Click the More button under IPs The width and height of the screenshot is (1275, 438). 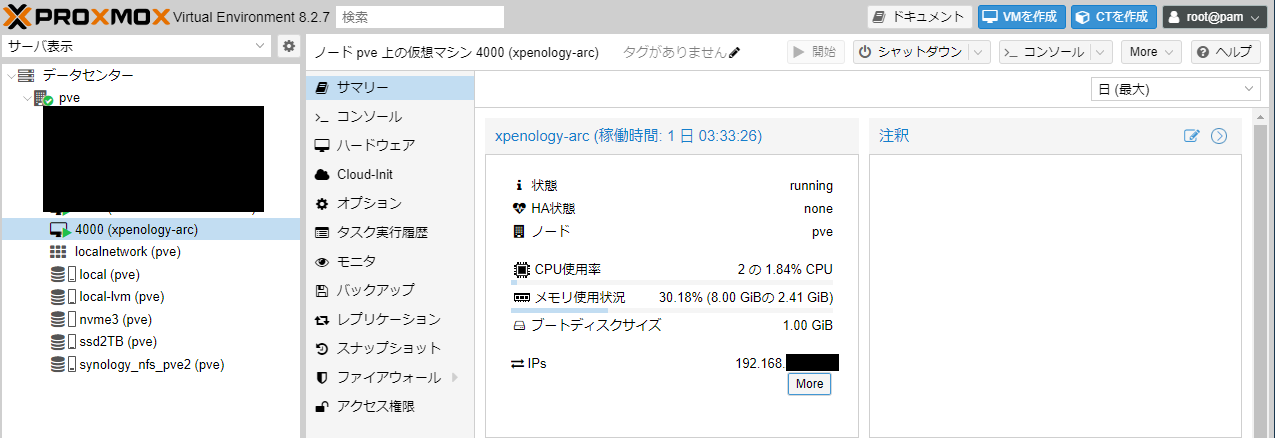click(809, 384)
